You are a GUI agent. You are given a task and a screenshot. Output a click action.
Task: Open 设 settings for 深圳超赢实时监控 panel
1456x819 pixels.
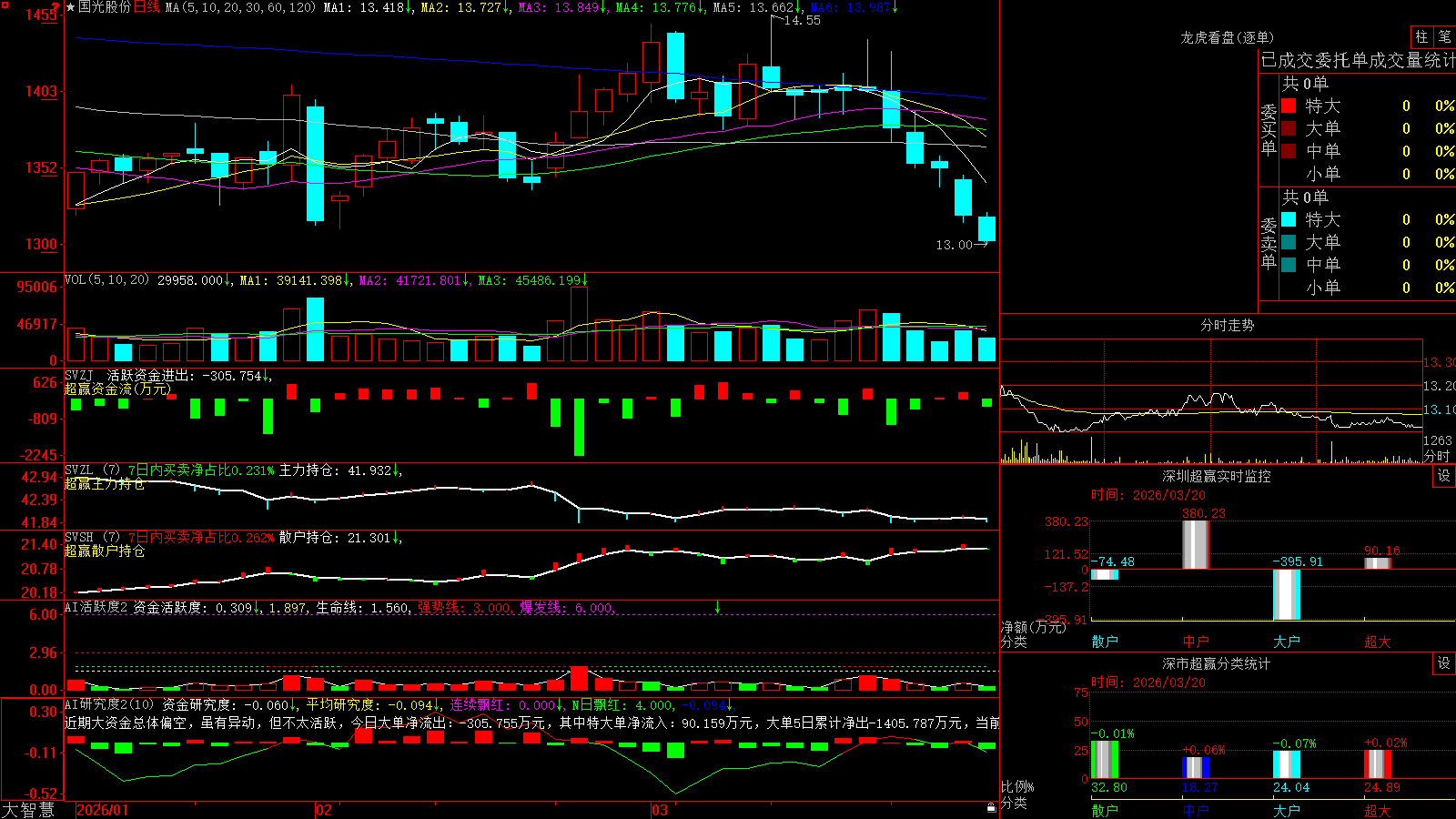click(1444, 476)
